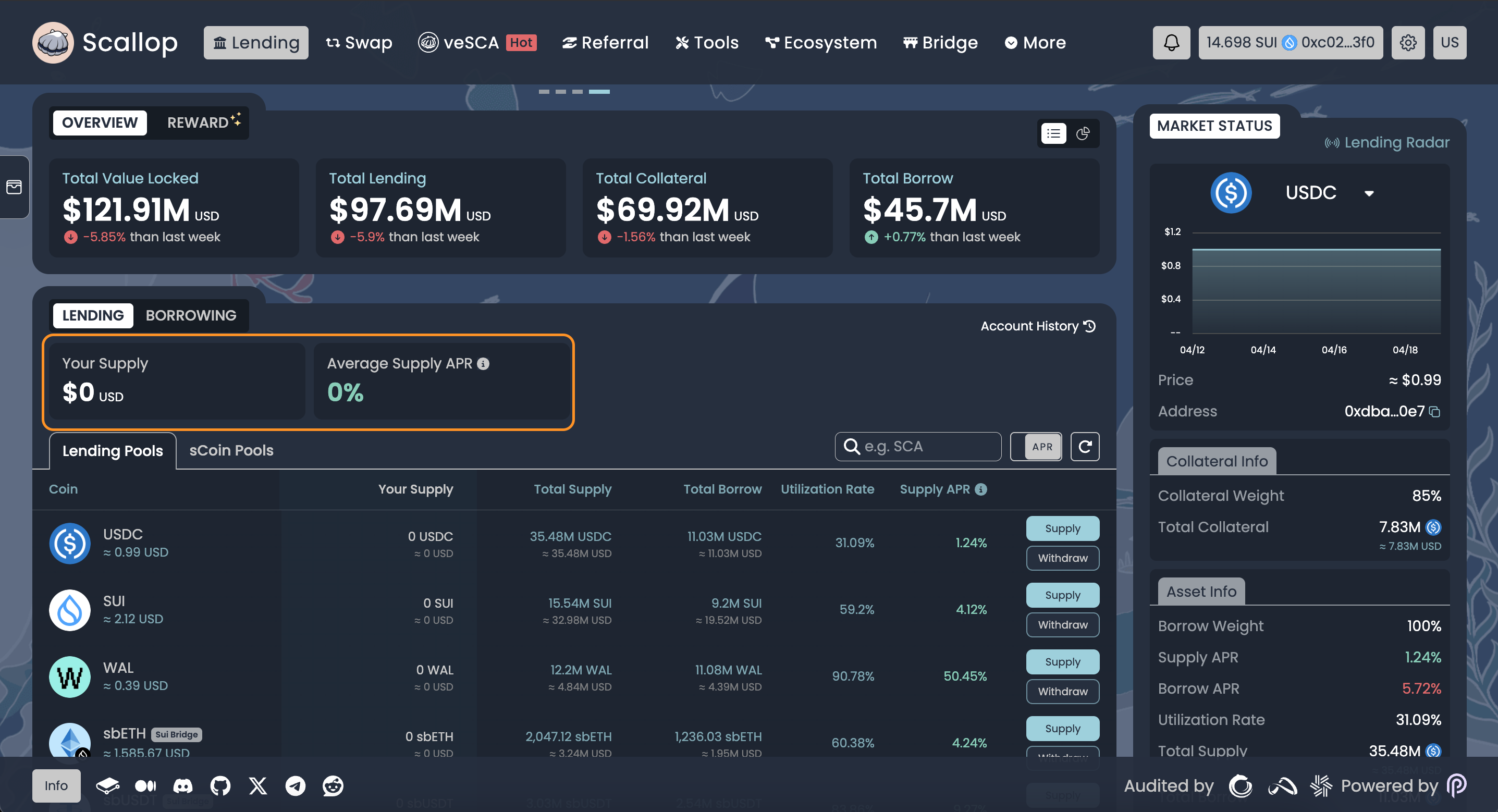Open the USDC market dropdown arrow
The height and width of the screenshot is (812, 1498).
(x=1369, y=193)
